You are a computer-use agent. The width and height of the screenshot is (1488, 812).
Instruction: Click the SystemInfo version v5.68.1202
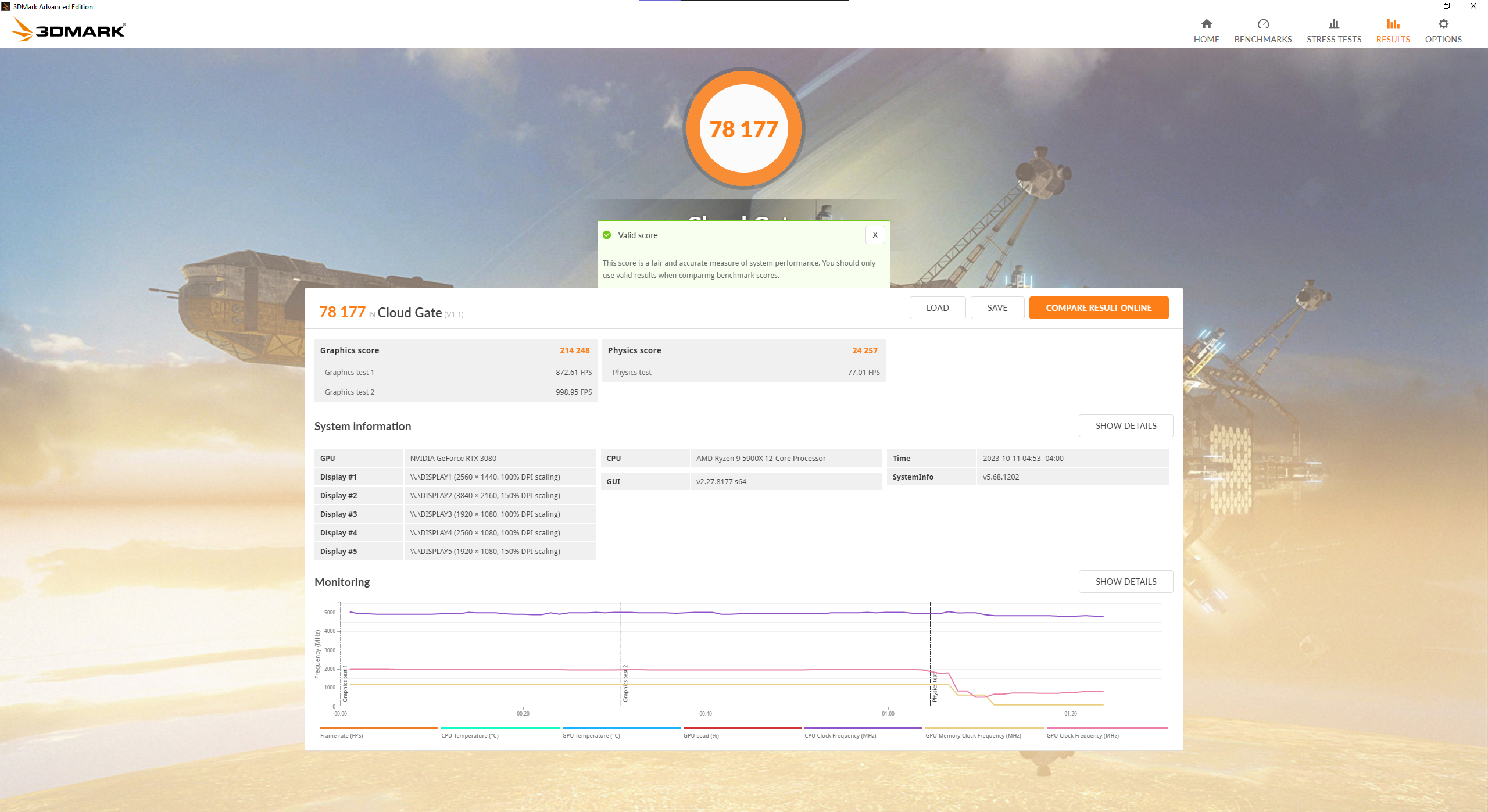pos(1001,477)
